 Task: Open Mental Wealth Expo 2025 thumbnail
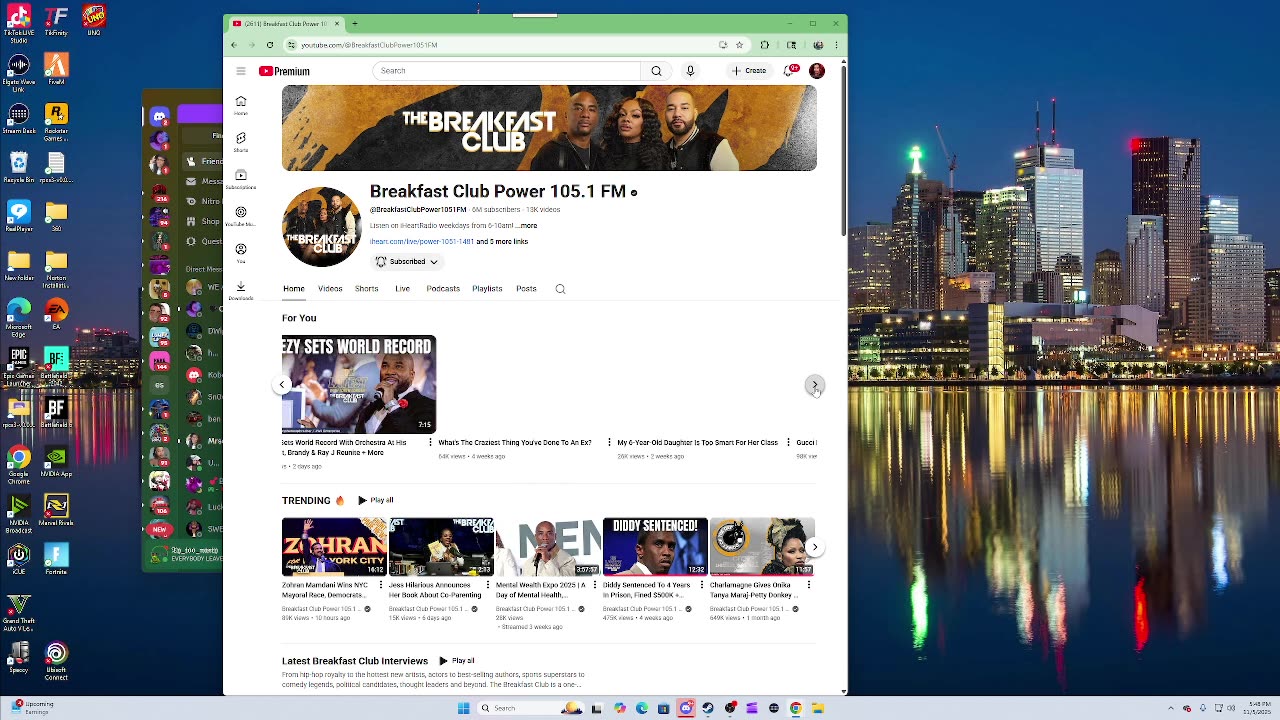click(x=548, y=547)
